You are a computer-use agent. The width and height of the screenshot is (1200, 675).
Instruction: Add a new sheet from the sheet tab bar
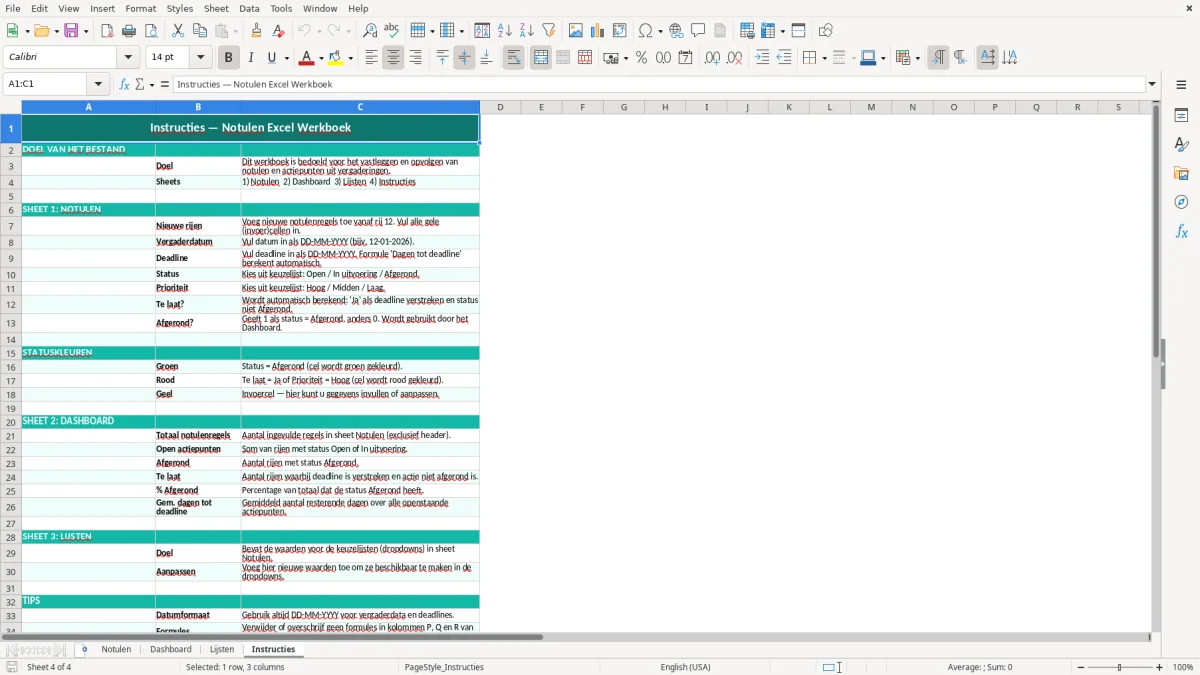coord(84,649)
